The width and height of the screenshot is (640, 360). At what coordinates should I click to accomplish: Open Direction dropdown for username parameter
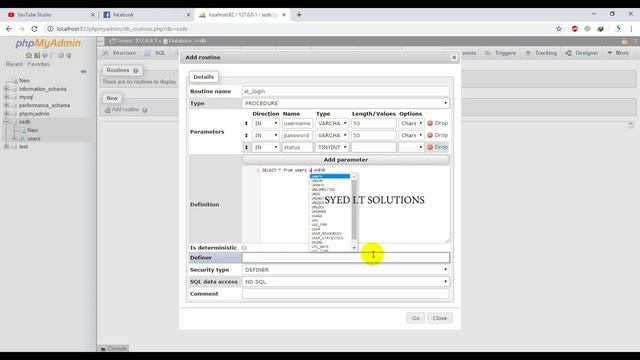coord(265,123)
